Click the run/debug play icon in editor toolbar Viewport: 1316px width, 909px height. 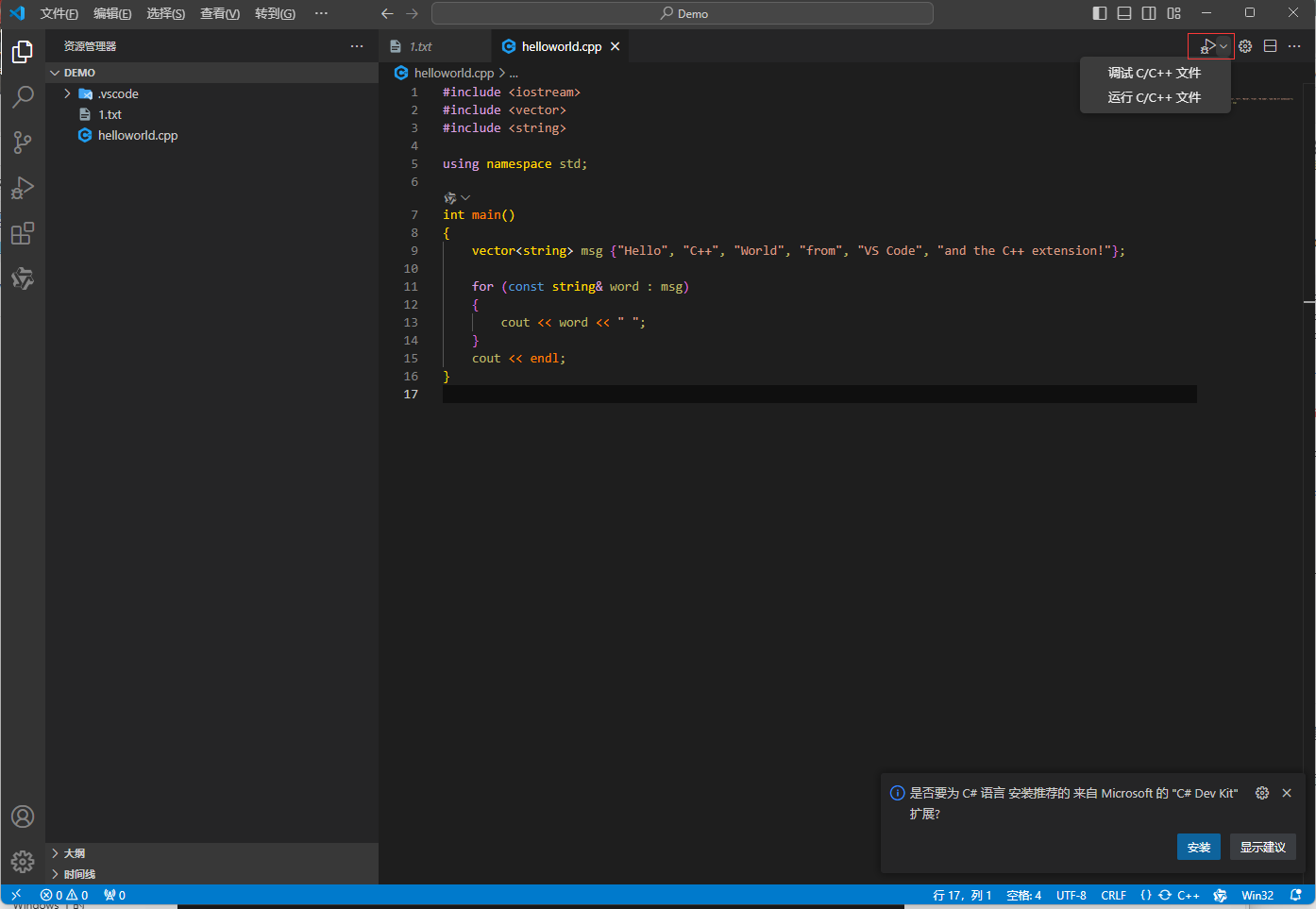pyautogui.click(x=1206, y=46)
